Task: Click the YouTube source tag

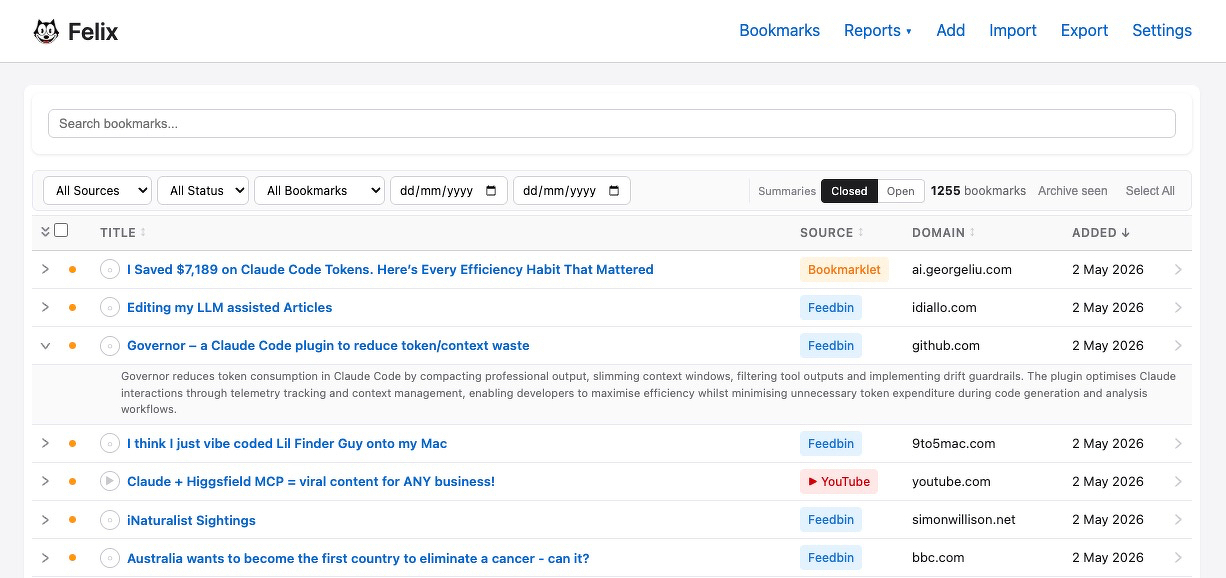Action: tap(839, 481)
